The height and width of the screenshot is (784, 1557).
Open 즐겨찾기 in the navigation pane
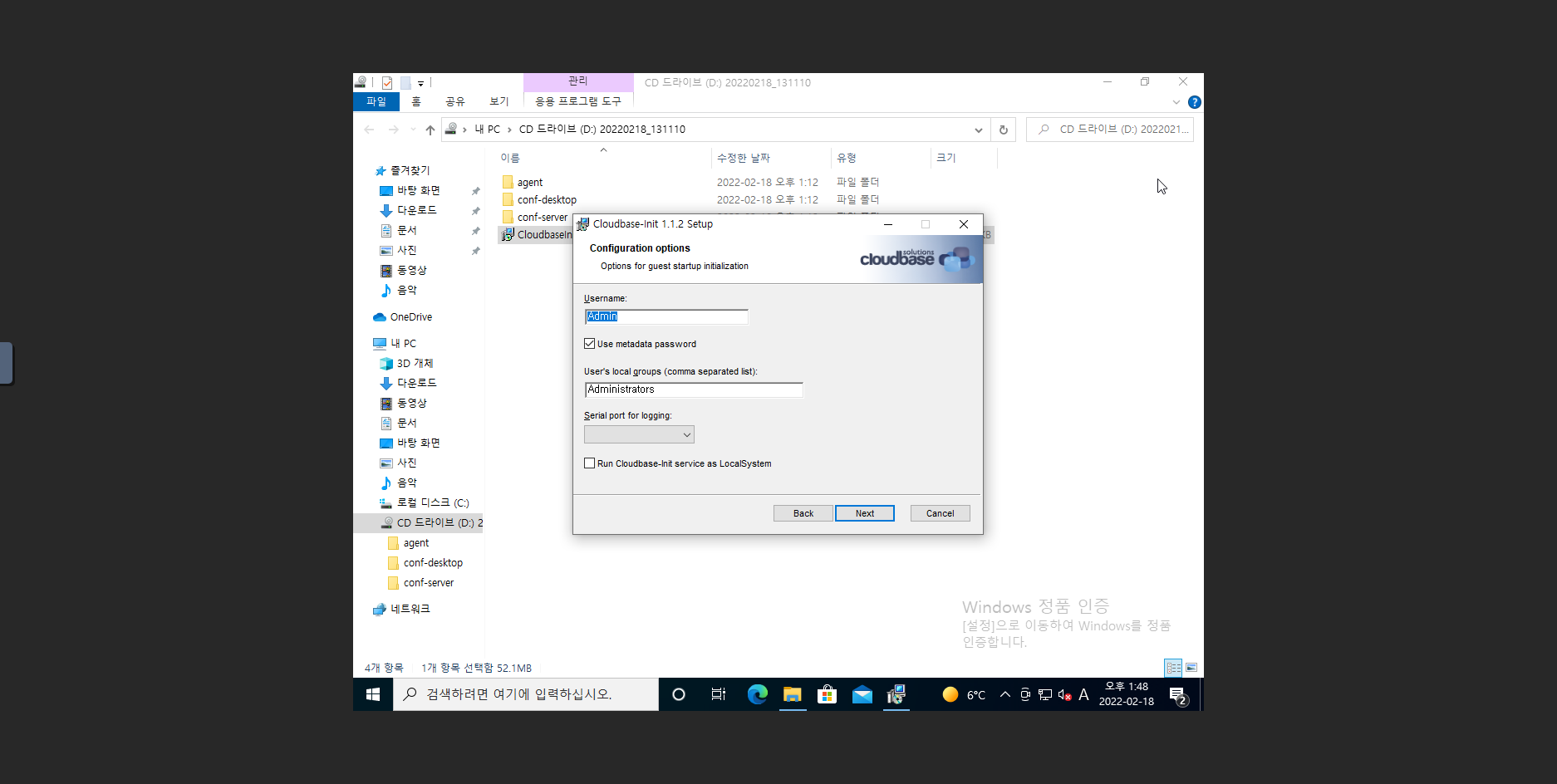pyautogui.click(x=410, y=170)
